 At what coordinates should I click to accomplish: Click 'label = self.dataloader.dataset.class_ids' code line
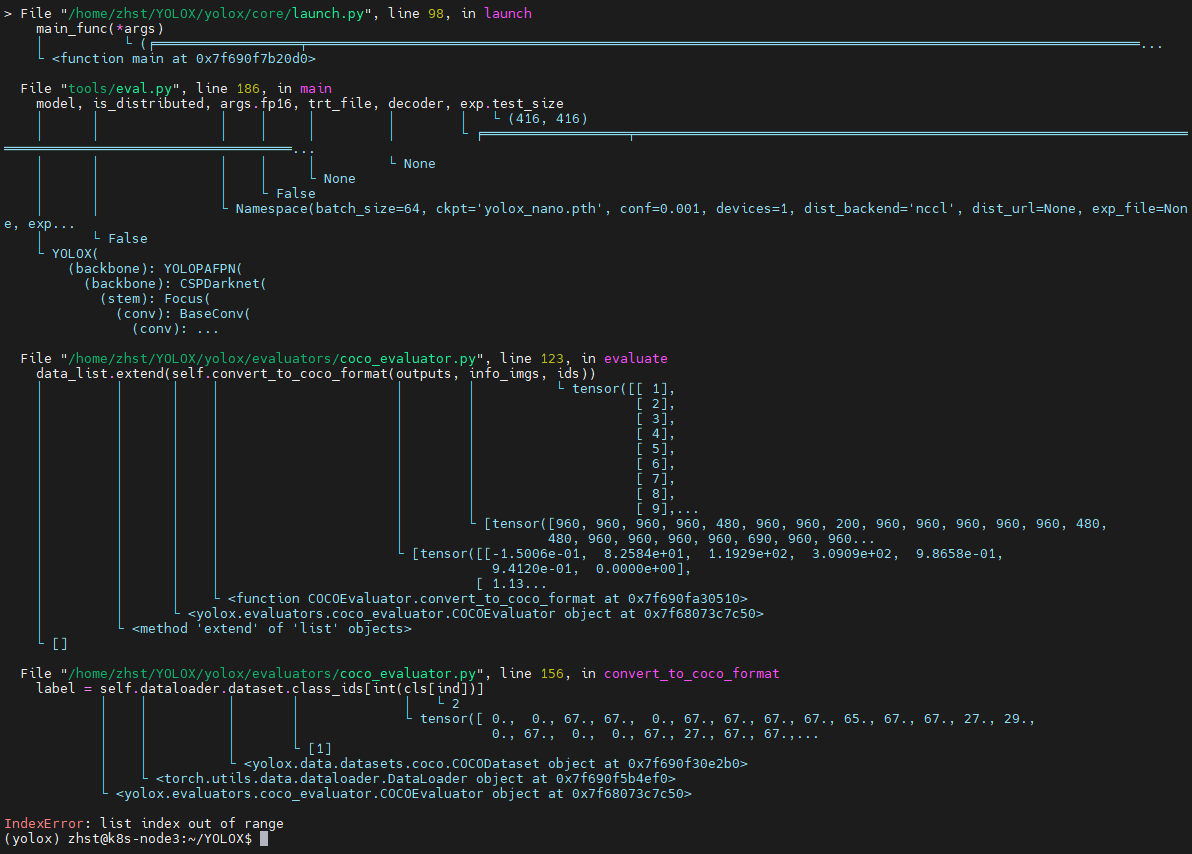point(259,688)
